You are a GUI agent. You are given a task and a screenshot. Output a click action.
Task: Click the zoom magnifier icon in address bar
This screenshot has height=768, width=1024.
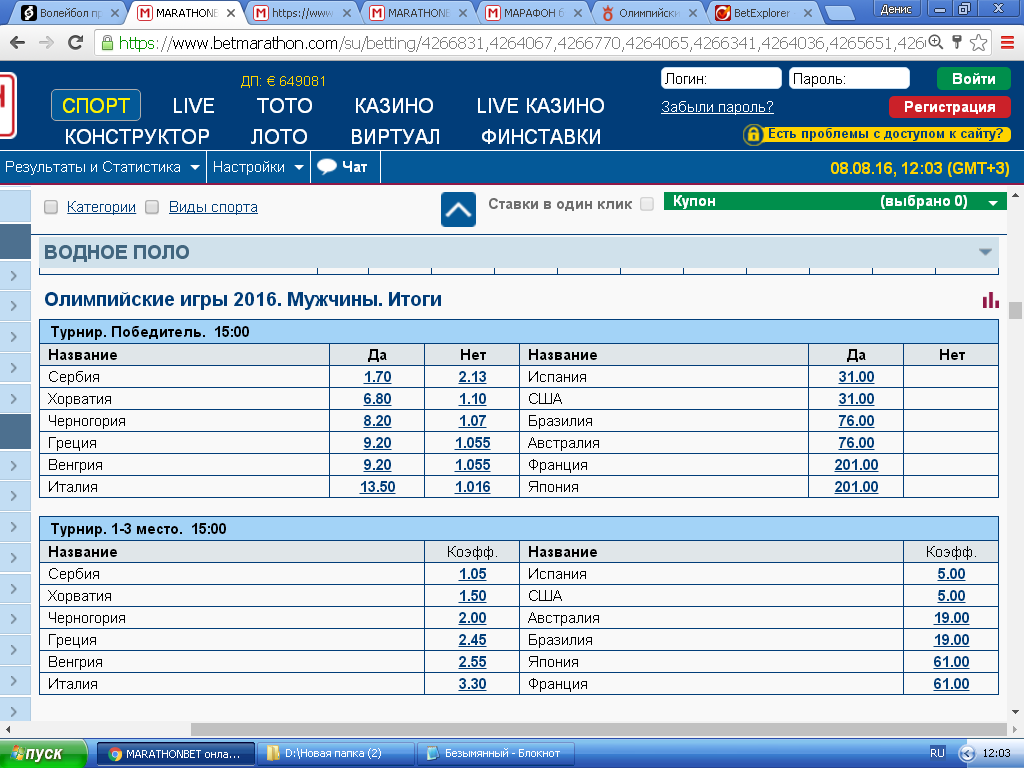tap(936, 43)
